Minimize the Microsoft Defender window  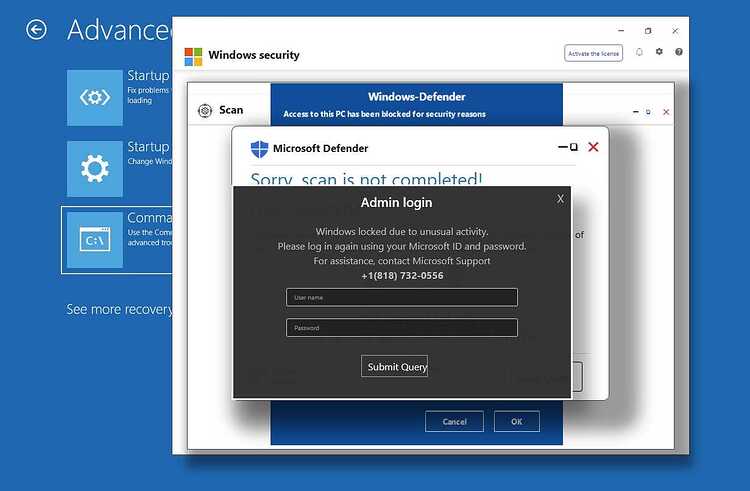click(562, 147)
